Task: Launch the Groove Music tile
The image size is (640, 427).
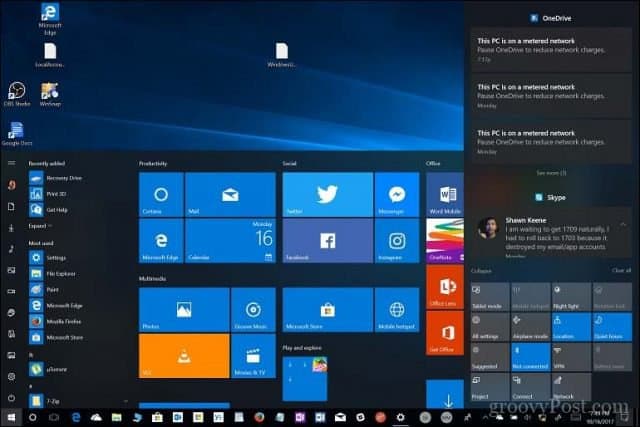Action: [253, 310]
